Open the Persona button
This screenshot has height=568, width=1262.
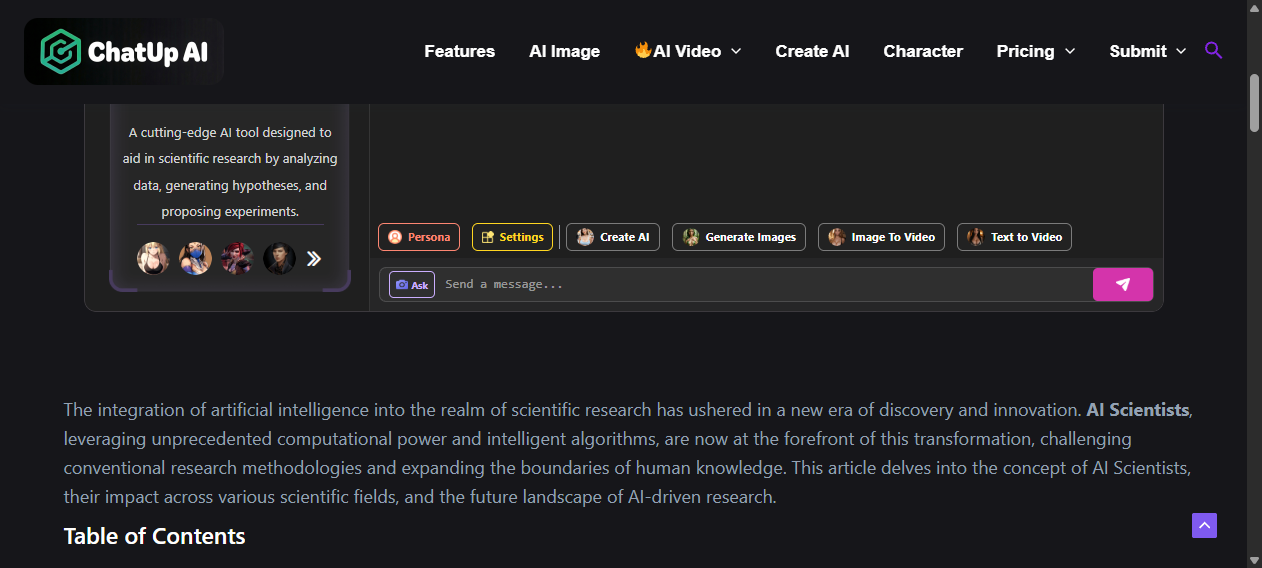[x=419, y=237]
